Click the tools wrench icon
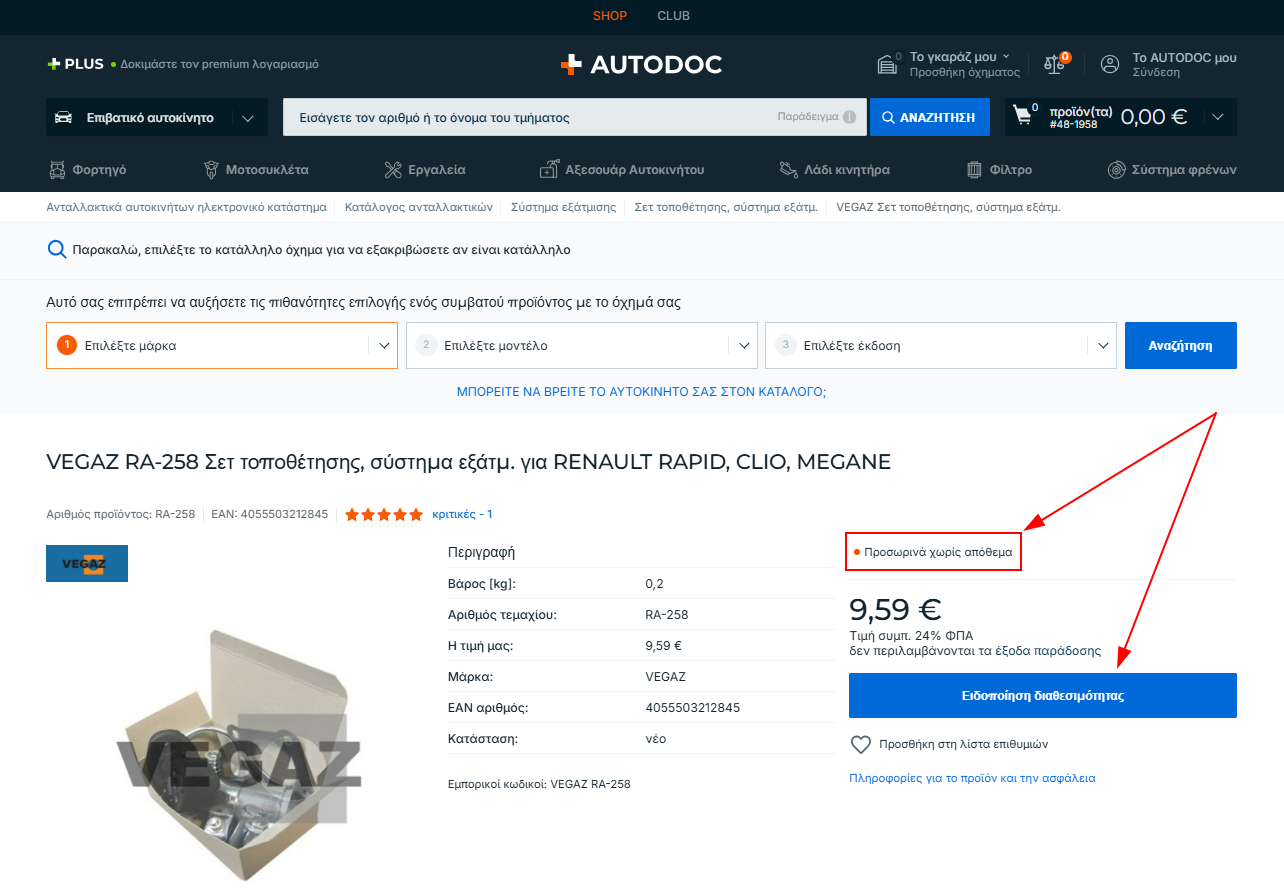This screenshot has width=1284, height=891. [393, 170]
